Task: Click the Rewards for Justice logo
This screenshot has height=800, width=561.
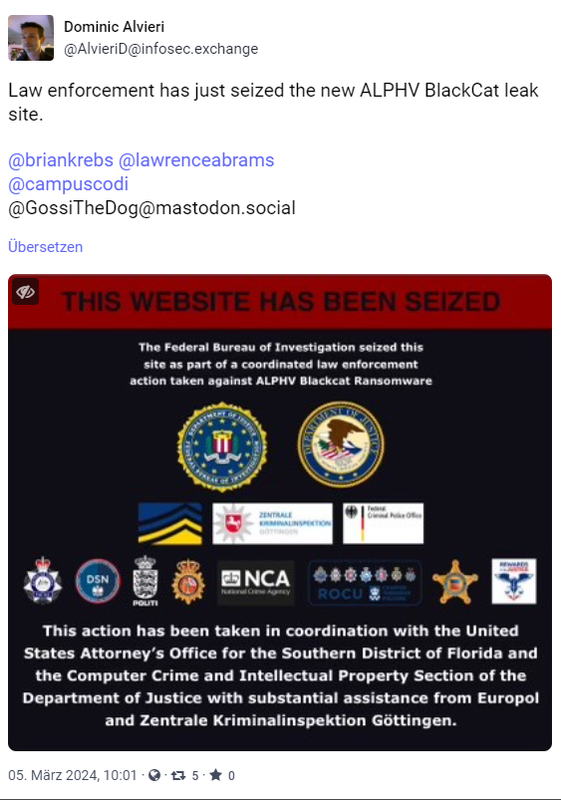Action: click(x=514, y=581)
